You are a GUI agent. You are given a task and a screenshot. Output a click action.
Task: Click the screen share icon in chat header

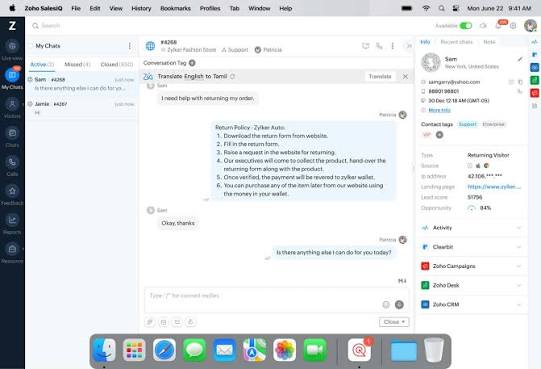[366, 46]
